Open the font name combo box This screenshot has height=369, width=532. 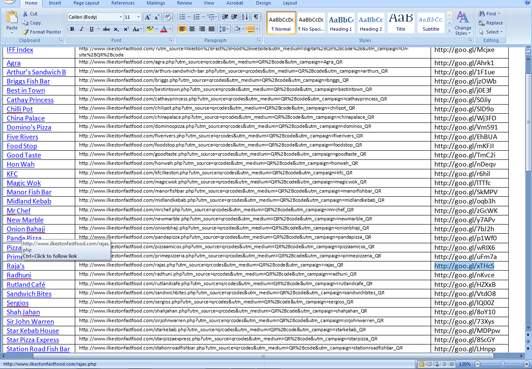pyautogui.click(x=95, y=17)
